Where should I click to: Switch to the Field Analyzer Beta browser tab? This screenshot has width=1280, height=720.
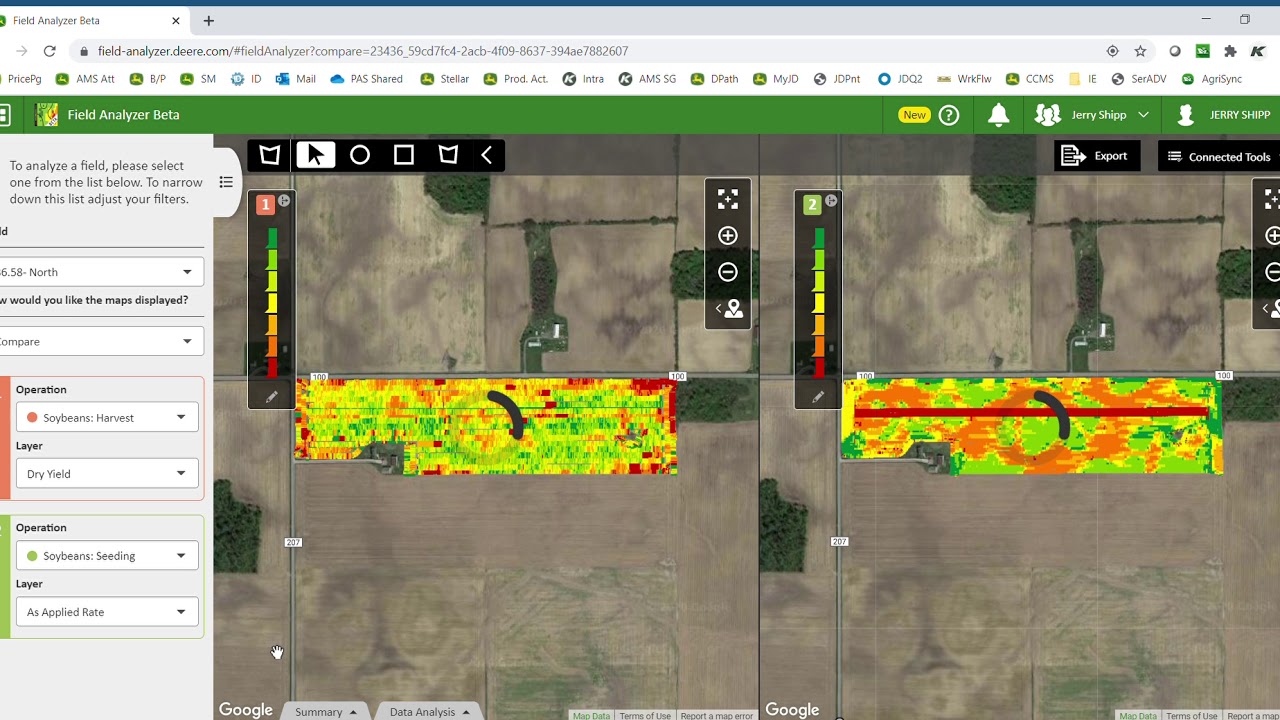92,20
